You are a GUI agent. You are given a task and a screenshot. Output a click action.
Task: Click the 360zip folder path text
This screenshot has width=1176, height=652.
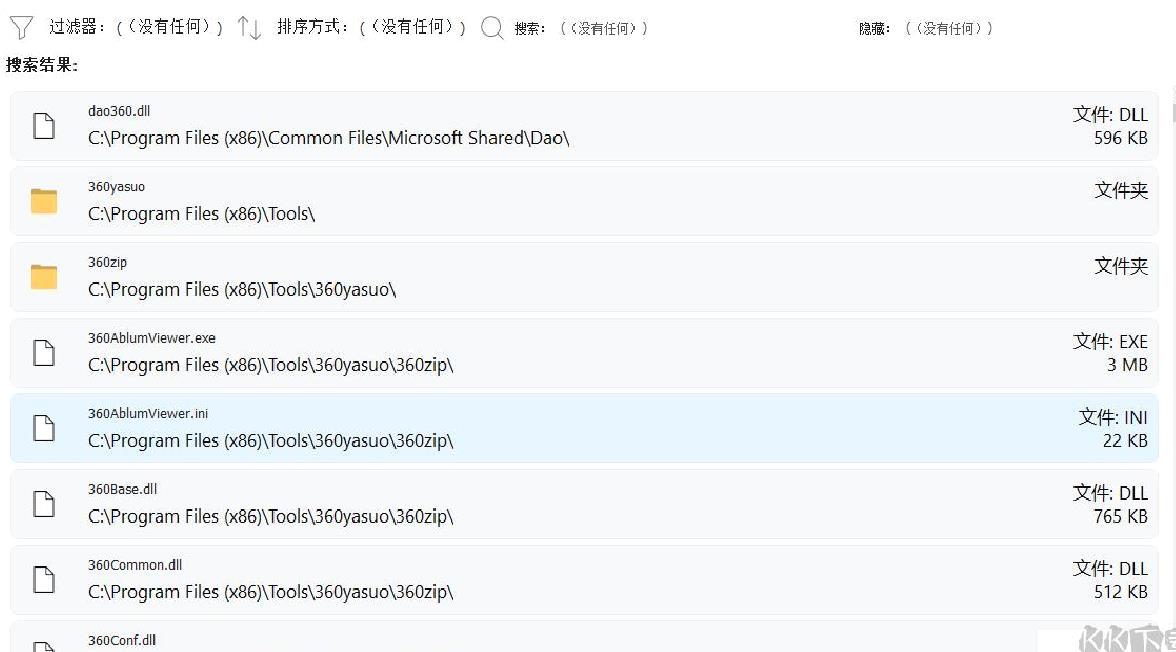click(242, 290)
